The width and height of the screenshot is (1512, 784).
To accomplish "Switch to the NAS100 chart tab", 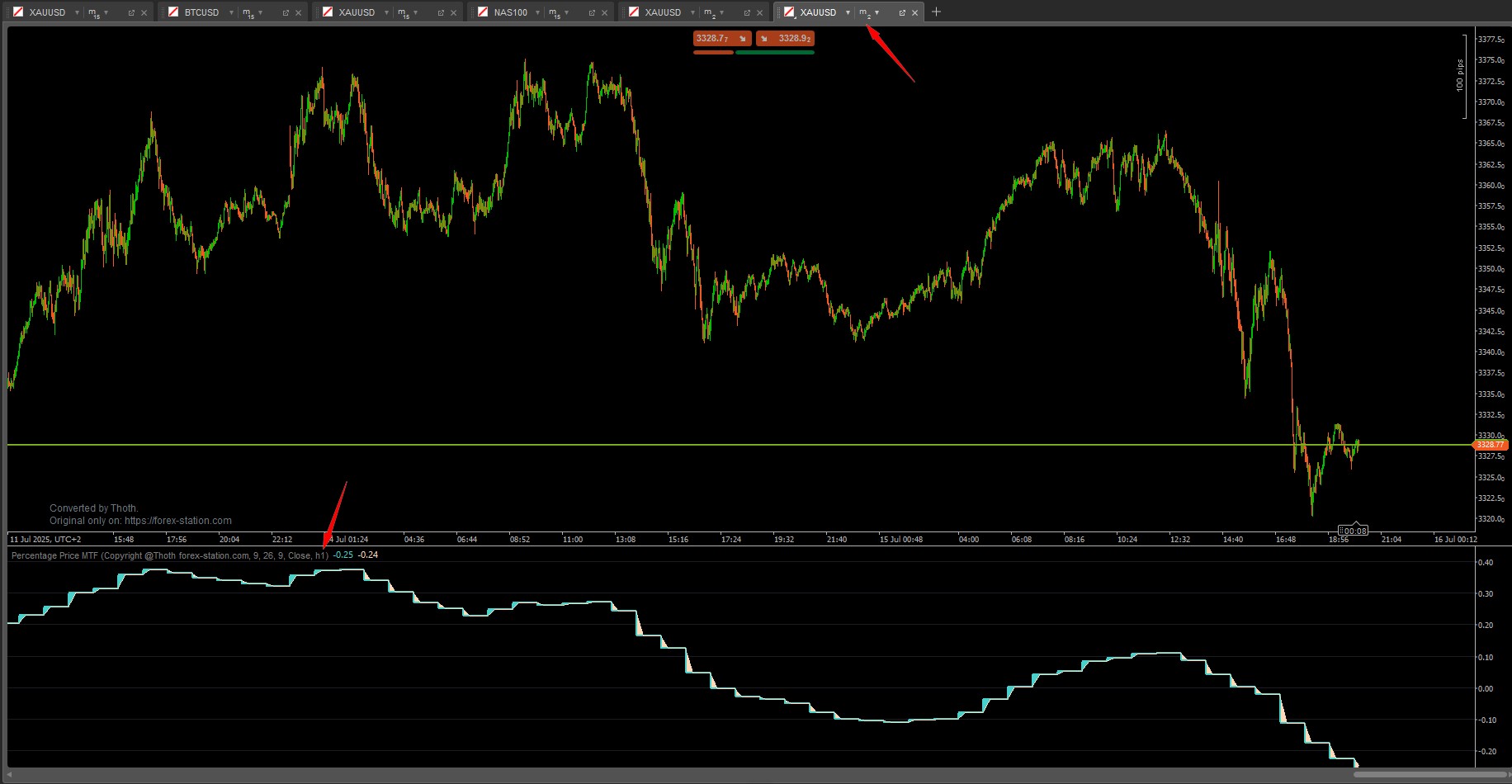I will tap(511, 12).
